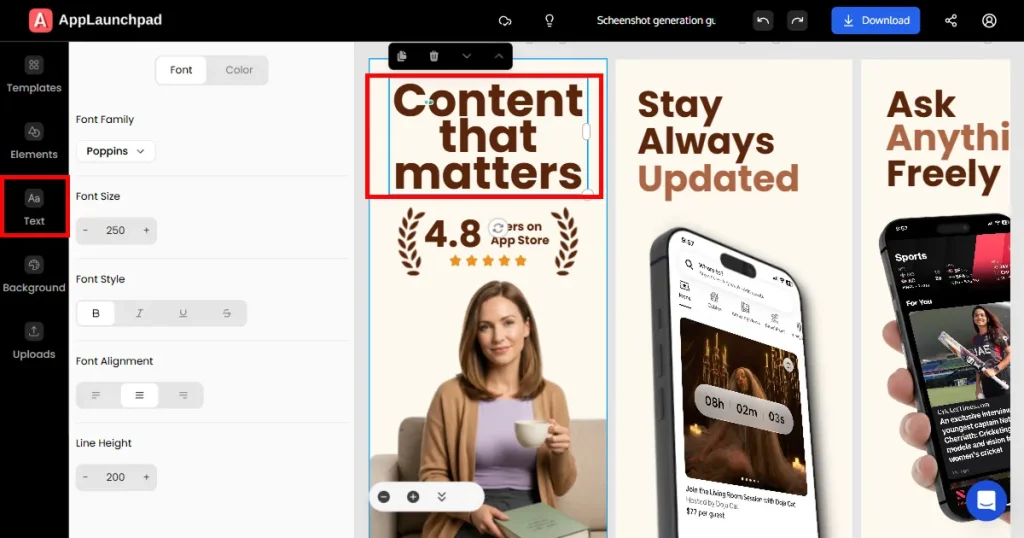Toggle italic font style
The image size is (1024, 538).
tap(139, 313)
